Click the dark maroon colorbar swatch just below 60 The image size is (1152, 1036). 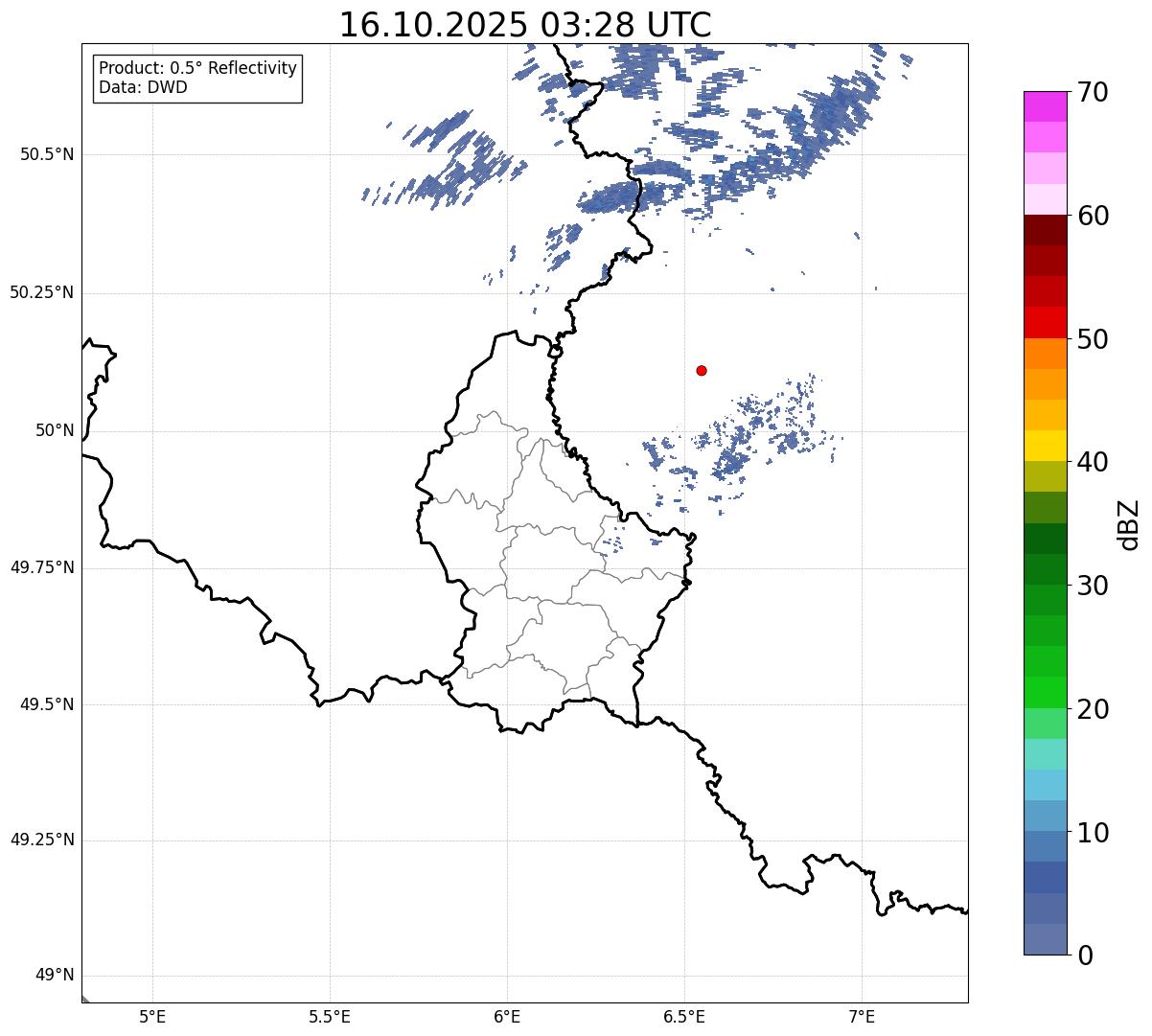point(1045,230)
